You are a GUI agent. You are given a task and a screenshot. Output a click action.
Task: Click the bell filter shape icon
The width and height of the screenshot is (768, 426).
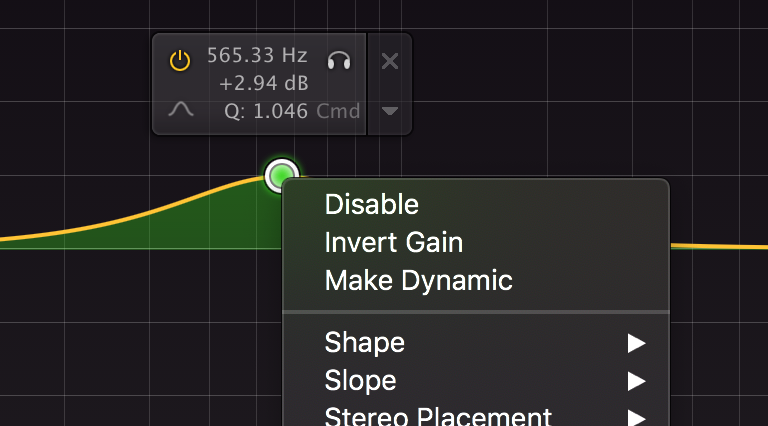(181, 109)
